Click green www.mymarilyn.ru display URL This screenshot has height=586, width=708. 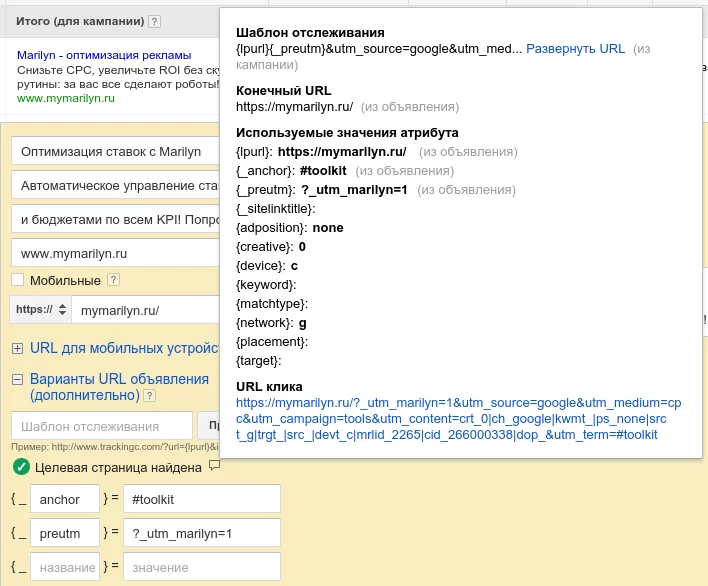[65, 98]
